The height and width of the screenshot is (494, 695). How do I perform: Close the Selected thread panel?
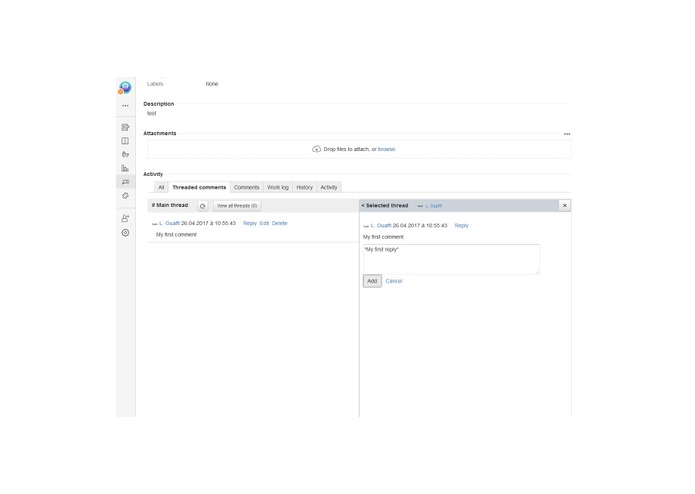pos(565,206)
